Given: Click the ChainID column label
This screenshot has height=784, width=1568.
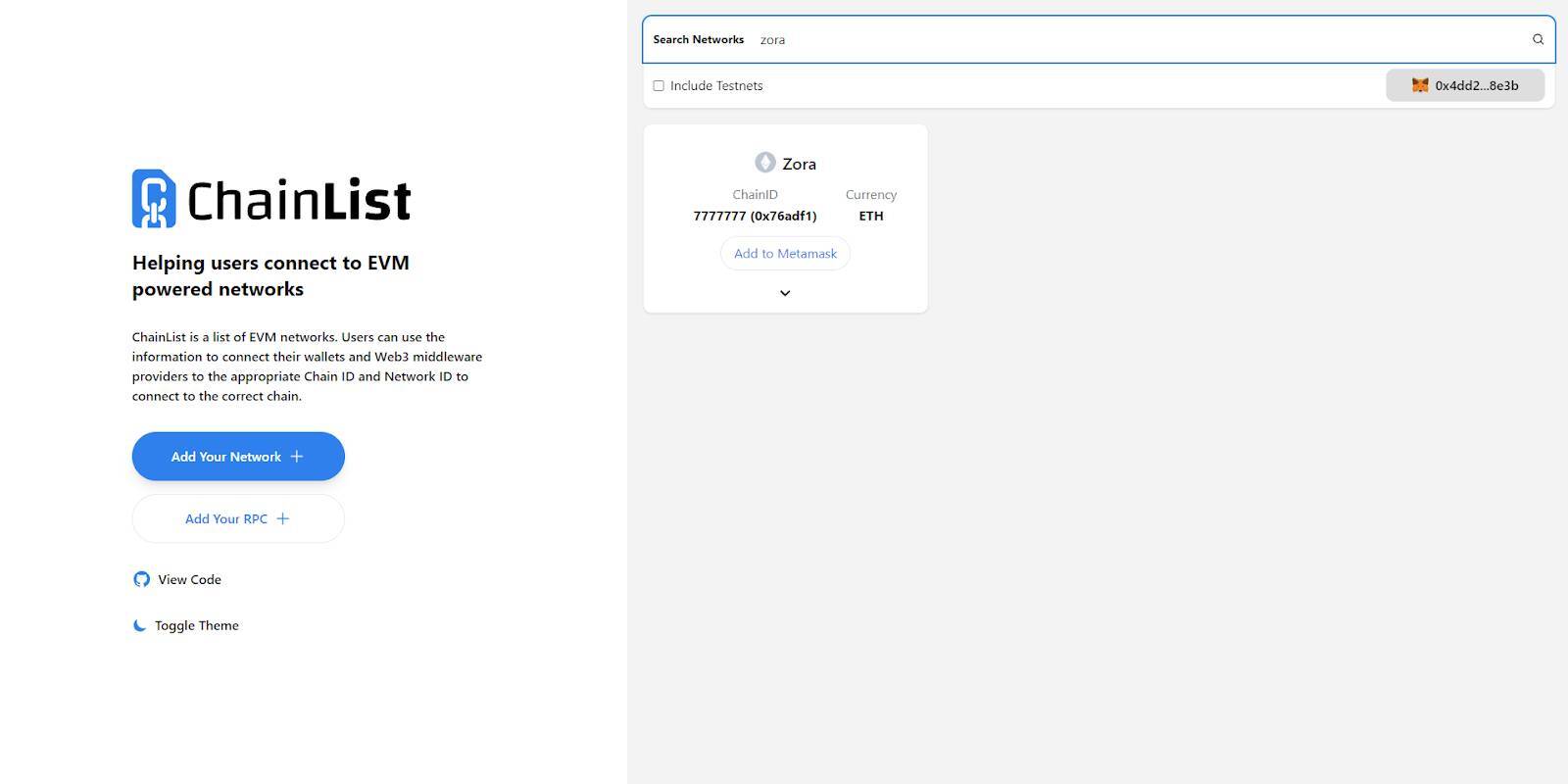Looking at the screenshot, I should click(x=755, y=194).
